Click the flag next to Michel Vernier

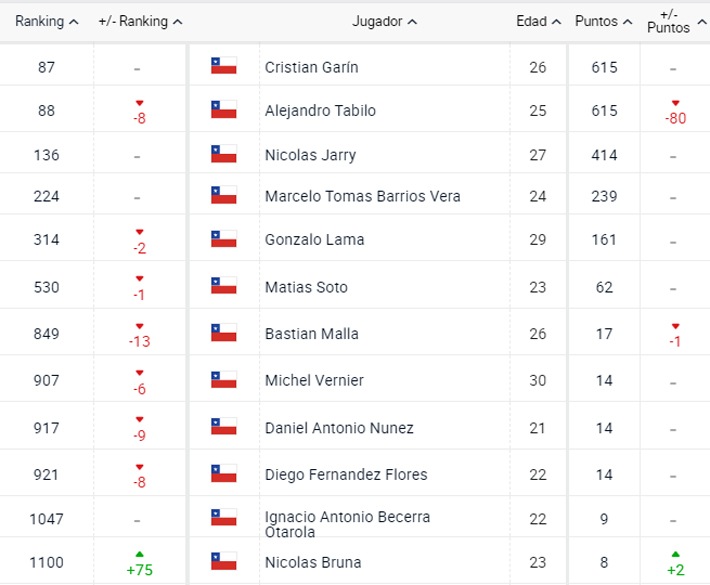pos(222,380)
